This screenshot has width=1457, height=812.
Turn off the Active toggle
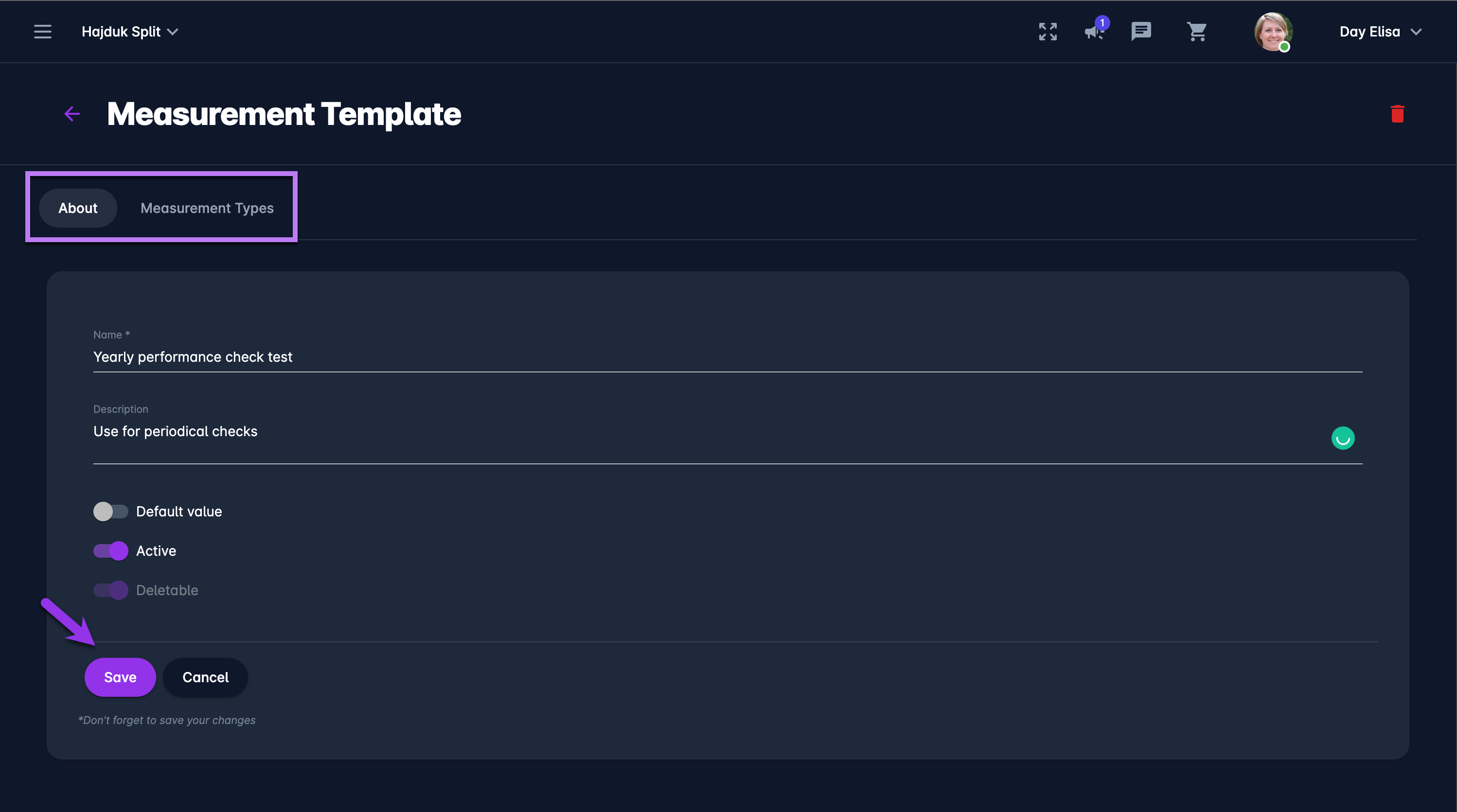click(x=110, y=551)
